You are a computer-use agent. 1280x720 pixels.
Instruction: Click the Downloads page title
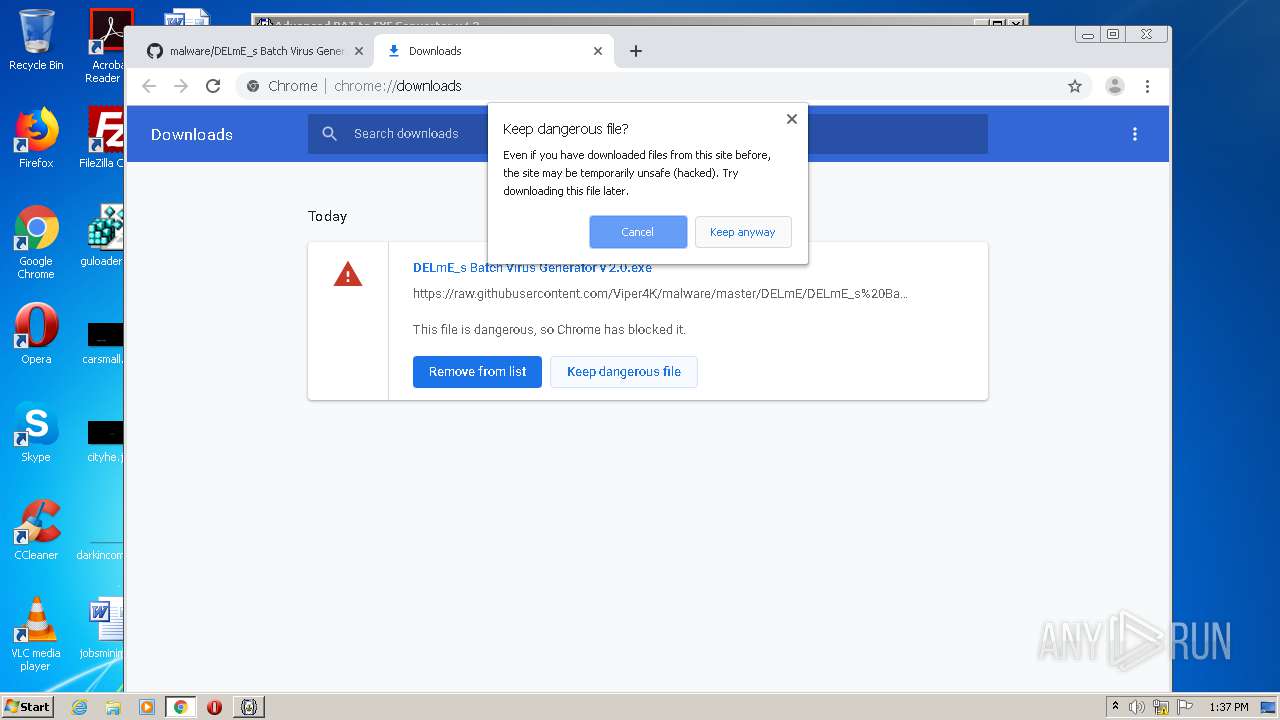point(192,134)
